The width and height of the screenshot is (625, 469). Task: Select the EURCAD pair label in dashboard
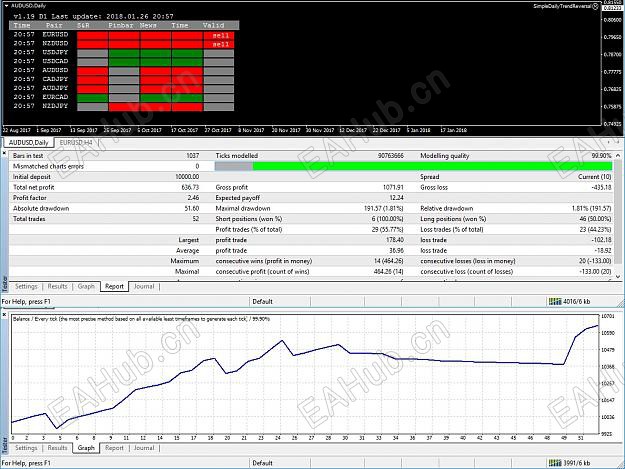55,97
